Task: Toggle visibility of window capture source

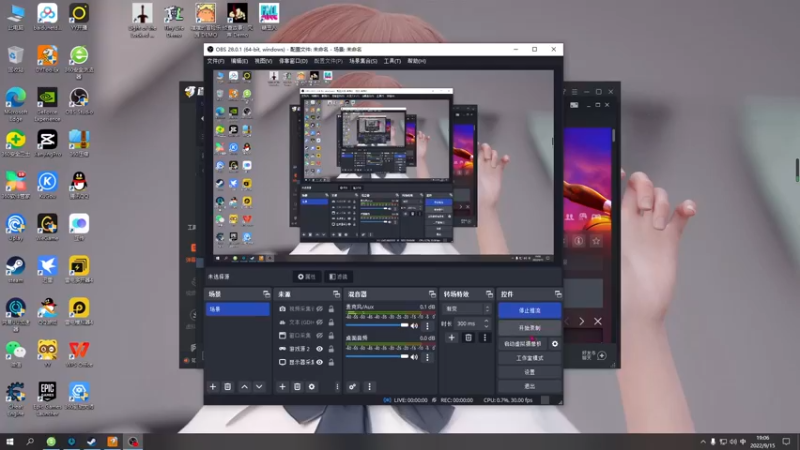Action: coord(319,336)
